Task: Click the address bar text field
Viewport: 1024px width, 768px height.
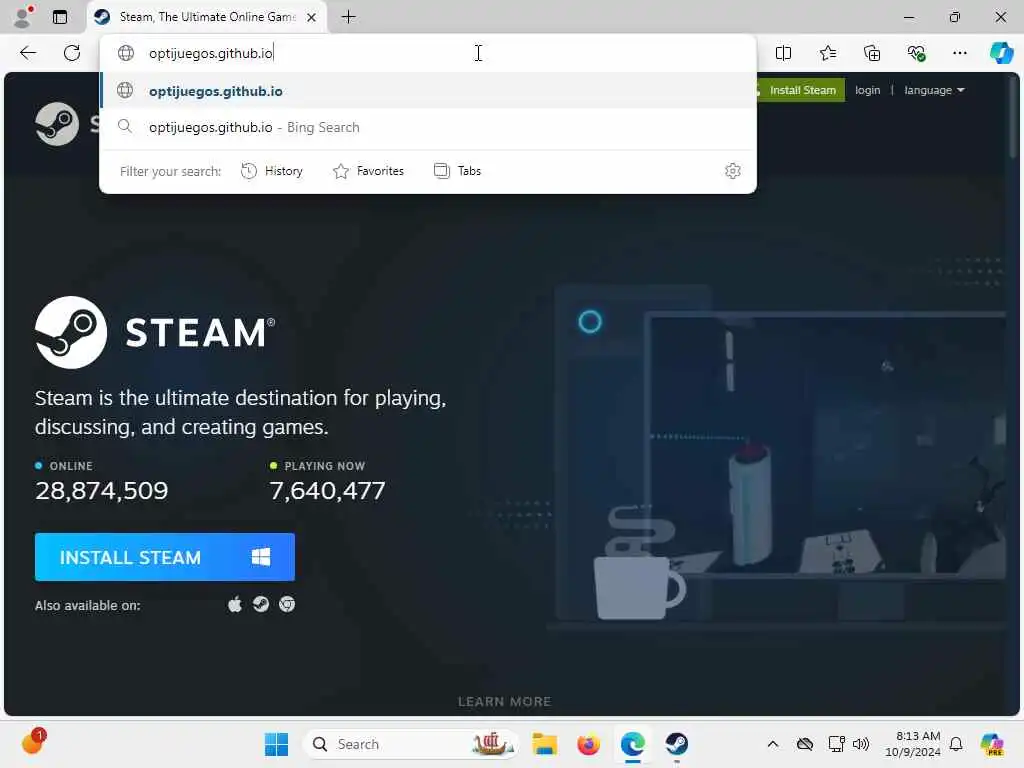Action: (x=428, y=53)
